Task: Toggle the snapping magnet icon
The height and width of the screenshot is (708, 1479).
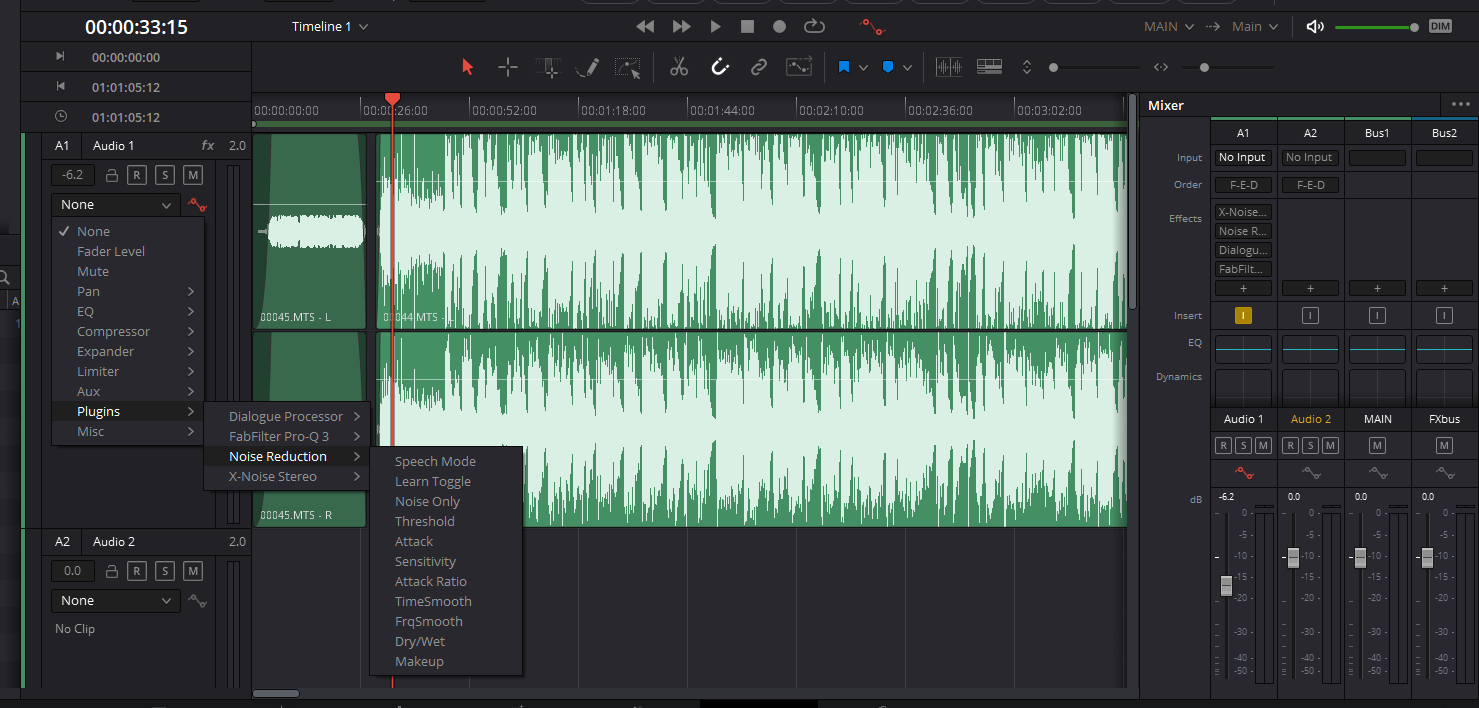Action: 719,67
